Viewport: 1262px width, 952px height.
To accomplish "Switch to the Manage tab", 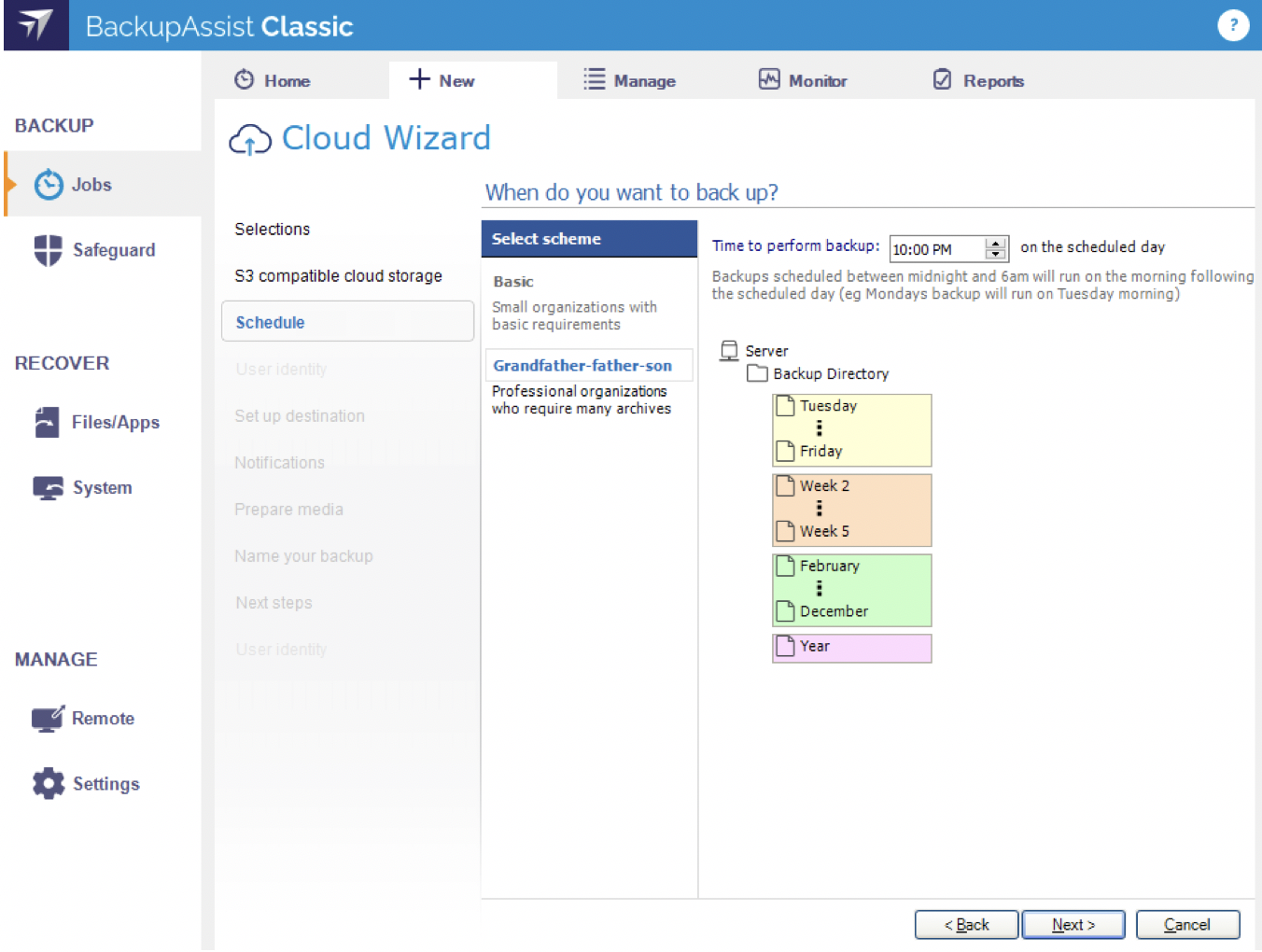I will coord(629,80).
